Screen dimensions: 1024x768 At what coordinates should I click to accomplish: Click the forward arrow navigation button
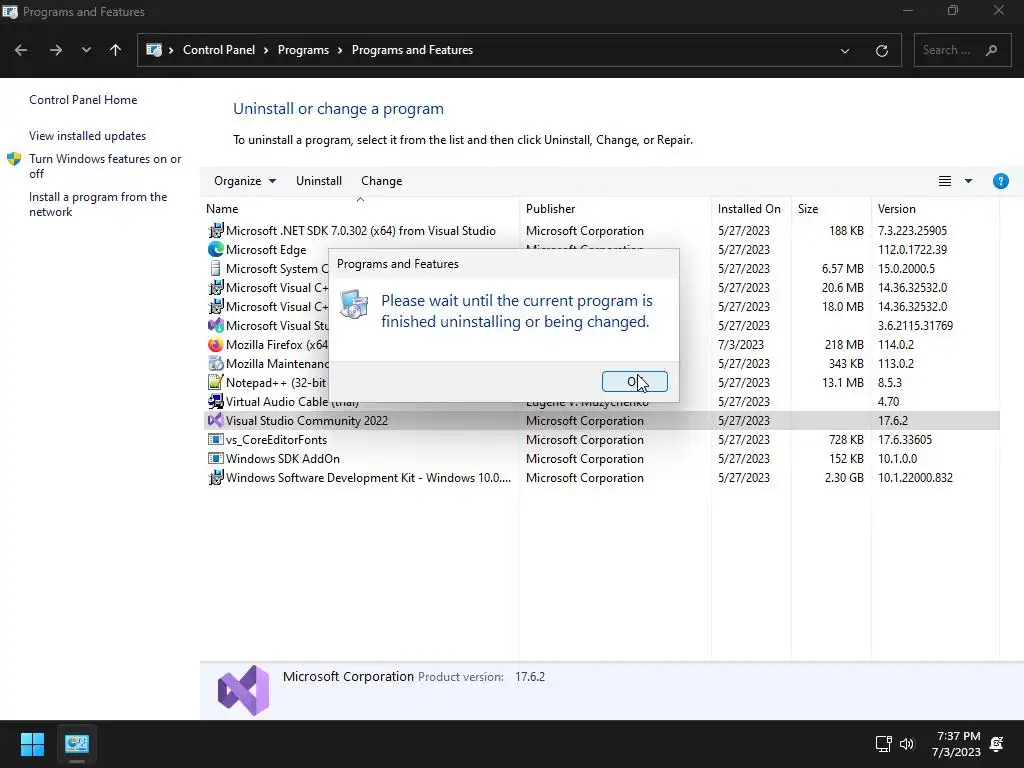56,50
